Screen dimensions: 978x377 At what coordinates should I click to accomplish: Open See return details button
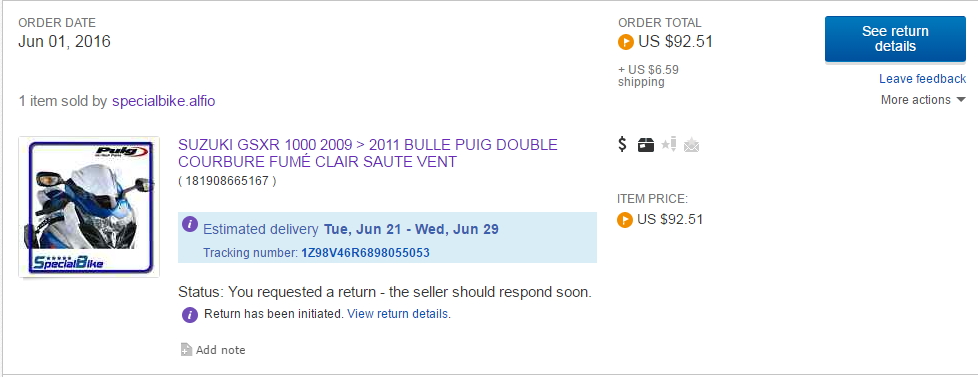[x=895, y=39]
